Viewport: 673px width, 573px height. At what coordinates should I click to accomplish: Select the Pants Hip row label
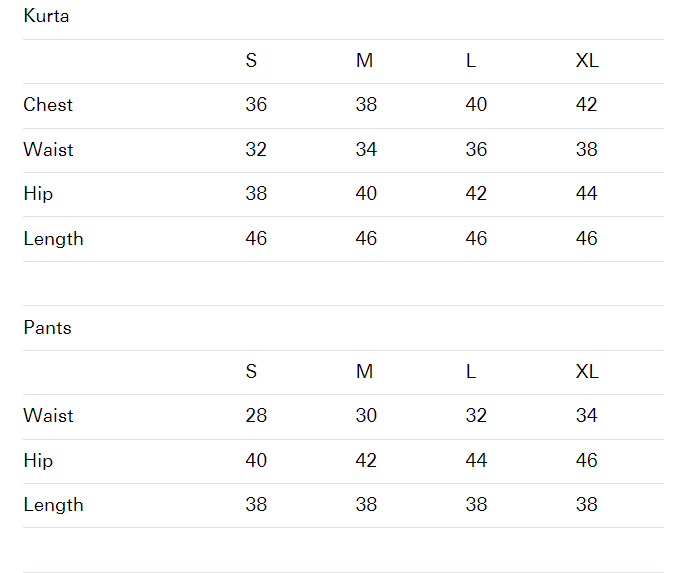click(38, 460)
